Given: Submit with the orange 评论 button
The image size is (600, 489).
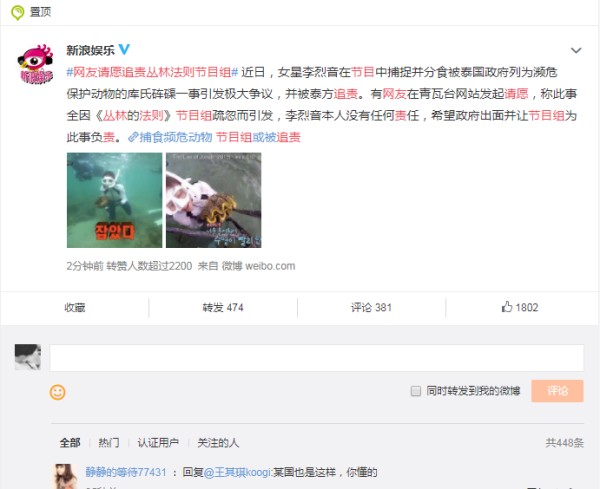Looking at the screenshot, I should [x=557, y=391].
